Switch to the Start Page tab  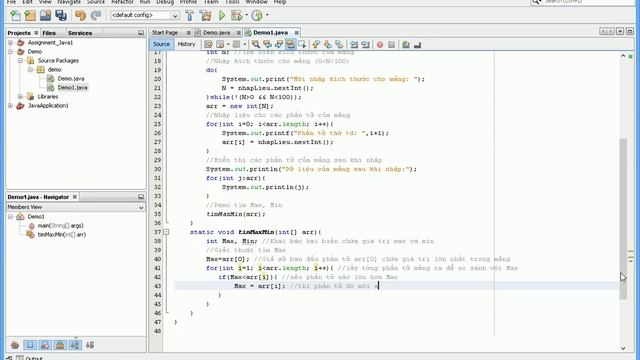(x=165, y=32)
